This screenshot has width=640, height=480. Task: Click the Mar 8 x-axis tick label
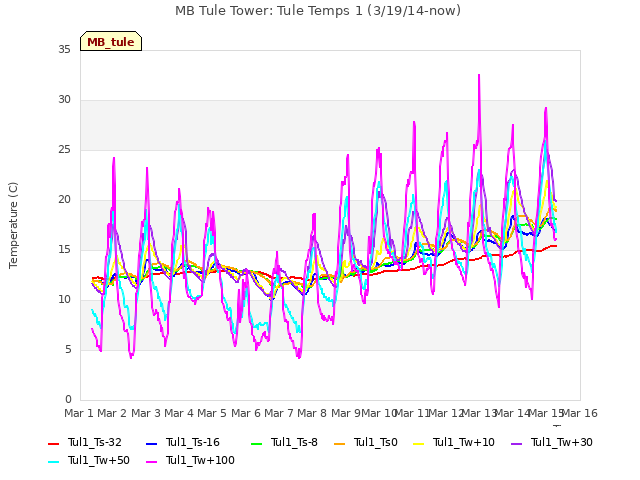coord(312,413)
